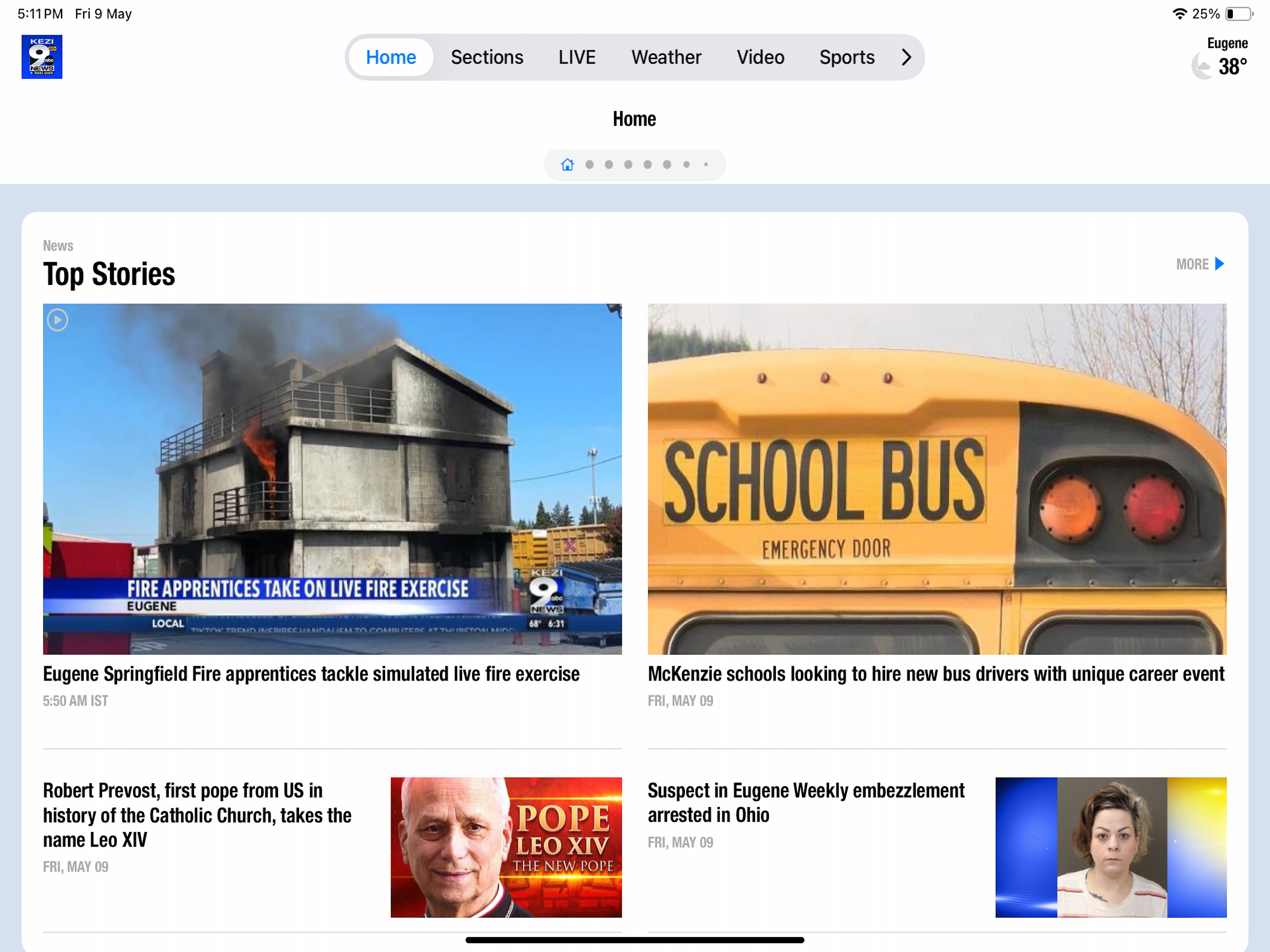Viewport: 1270px width, 952px height.
Task: Go to the Video tab
Action: point(760,57)
